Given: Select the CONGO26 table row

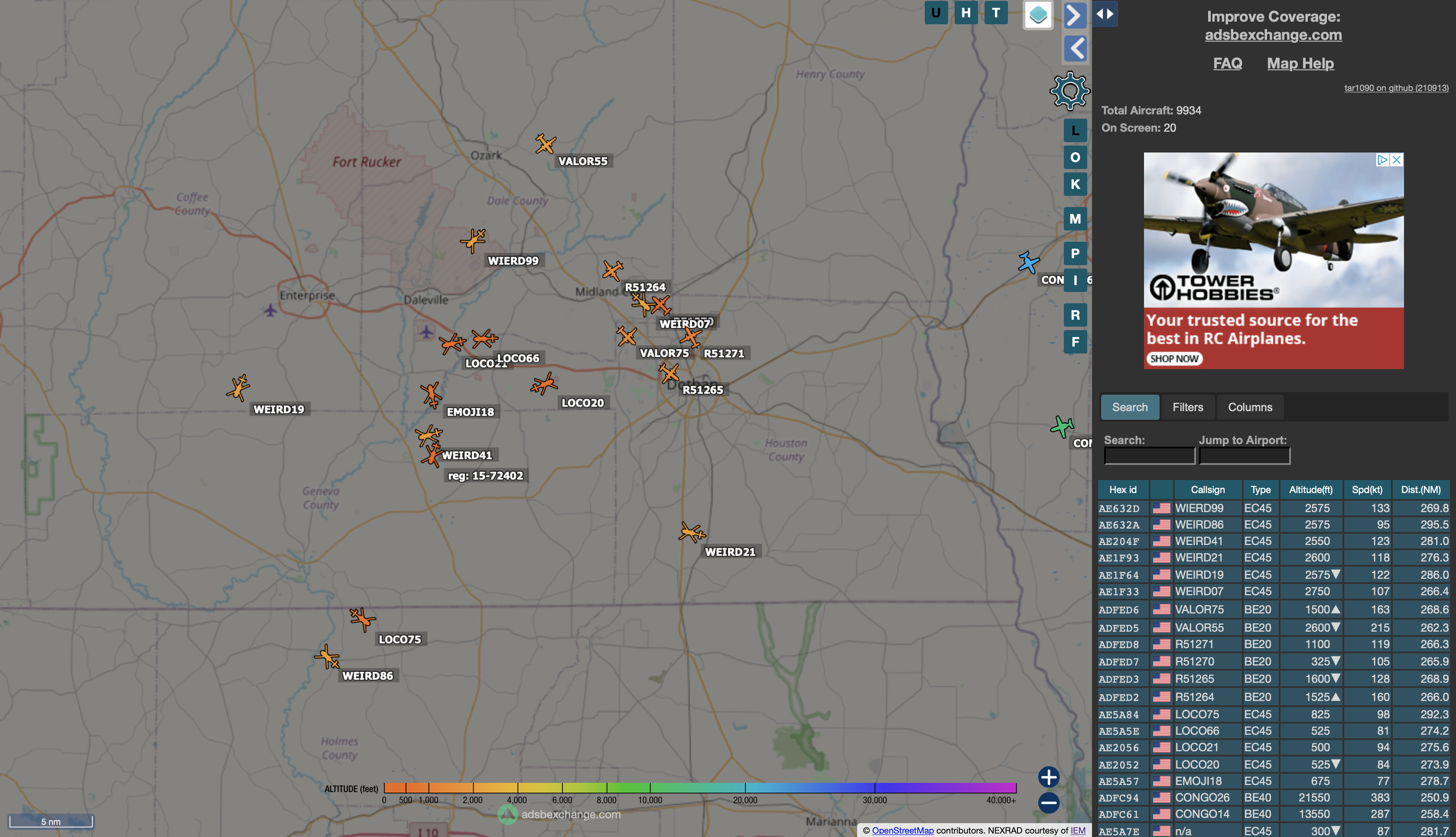Looking at the screenshot, I should tap(1273, 798).
